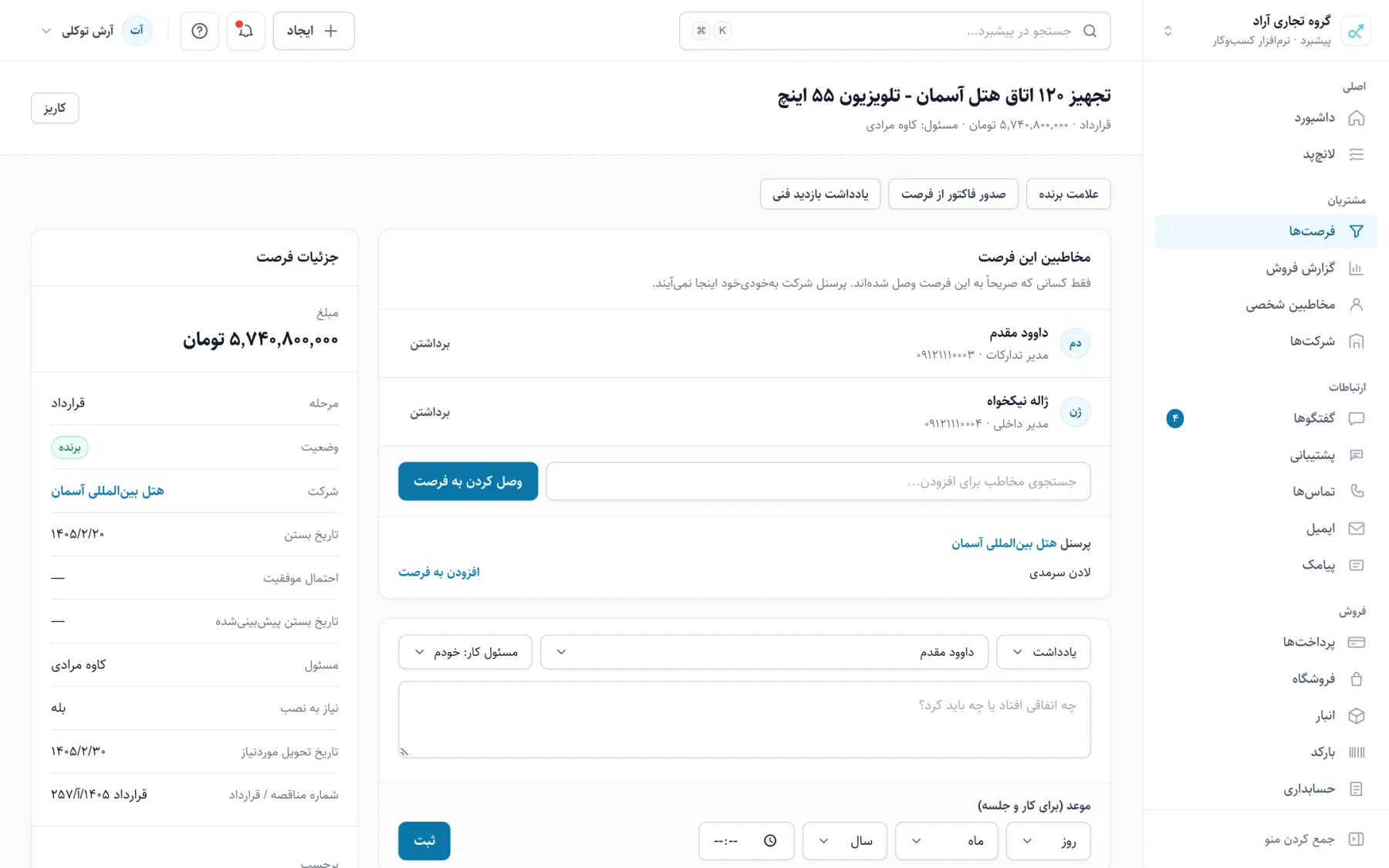Click the note text area

point(745,719)
